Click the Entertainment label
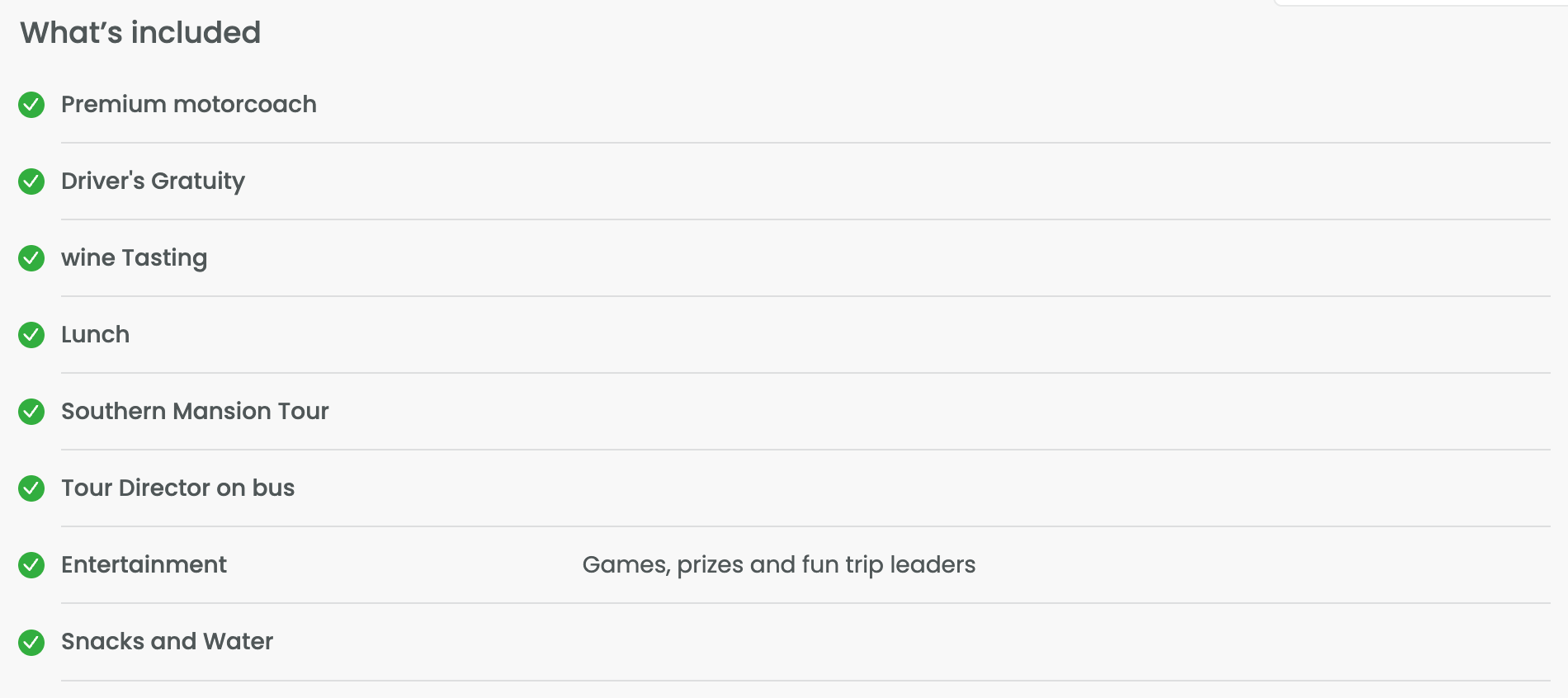Screen dimensions: 1568x698 [x=144, y=565]
